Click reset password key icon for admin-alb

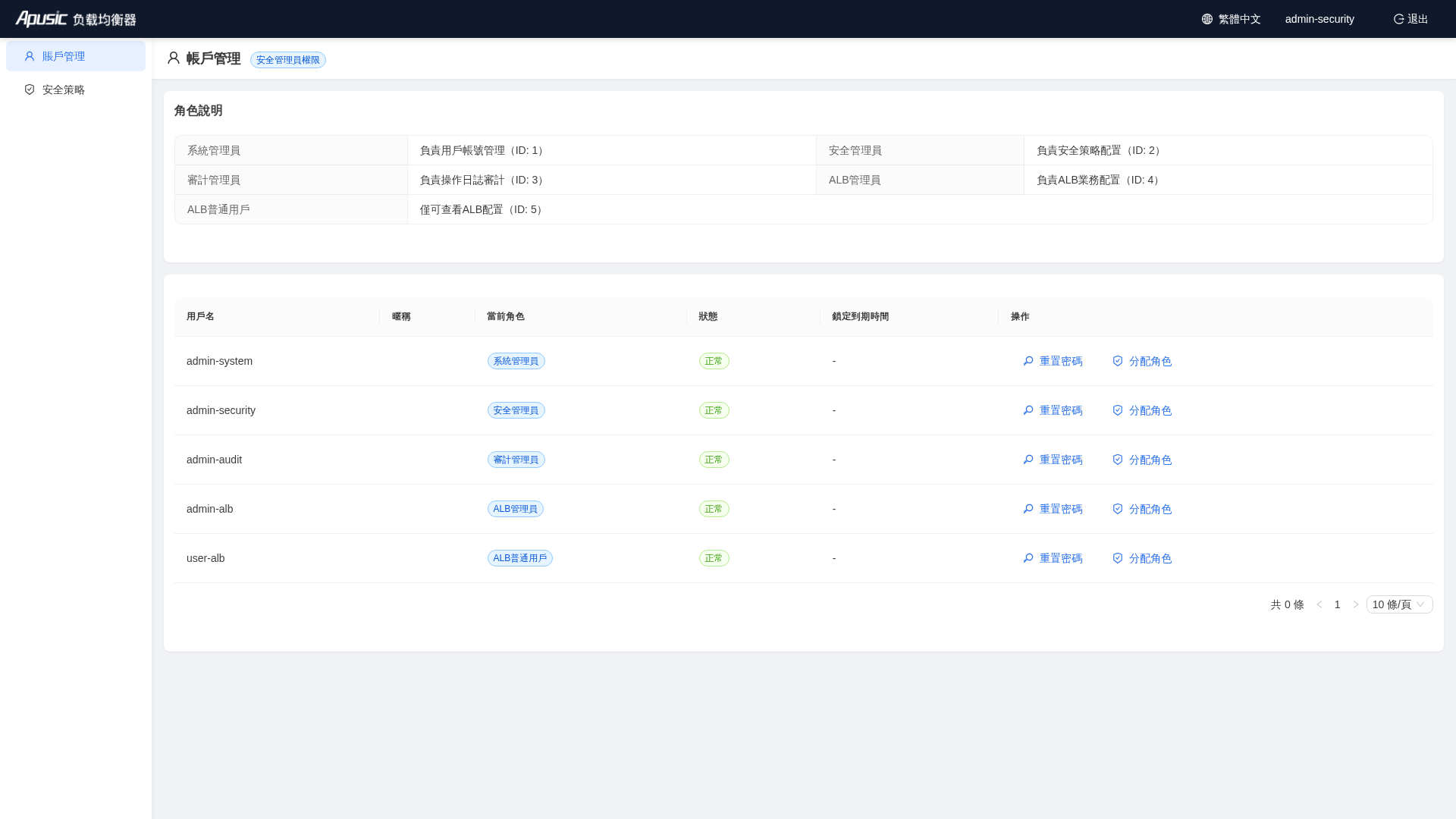pyautogui.click(x=1028, y=509)
